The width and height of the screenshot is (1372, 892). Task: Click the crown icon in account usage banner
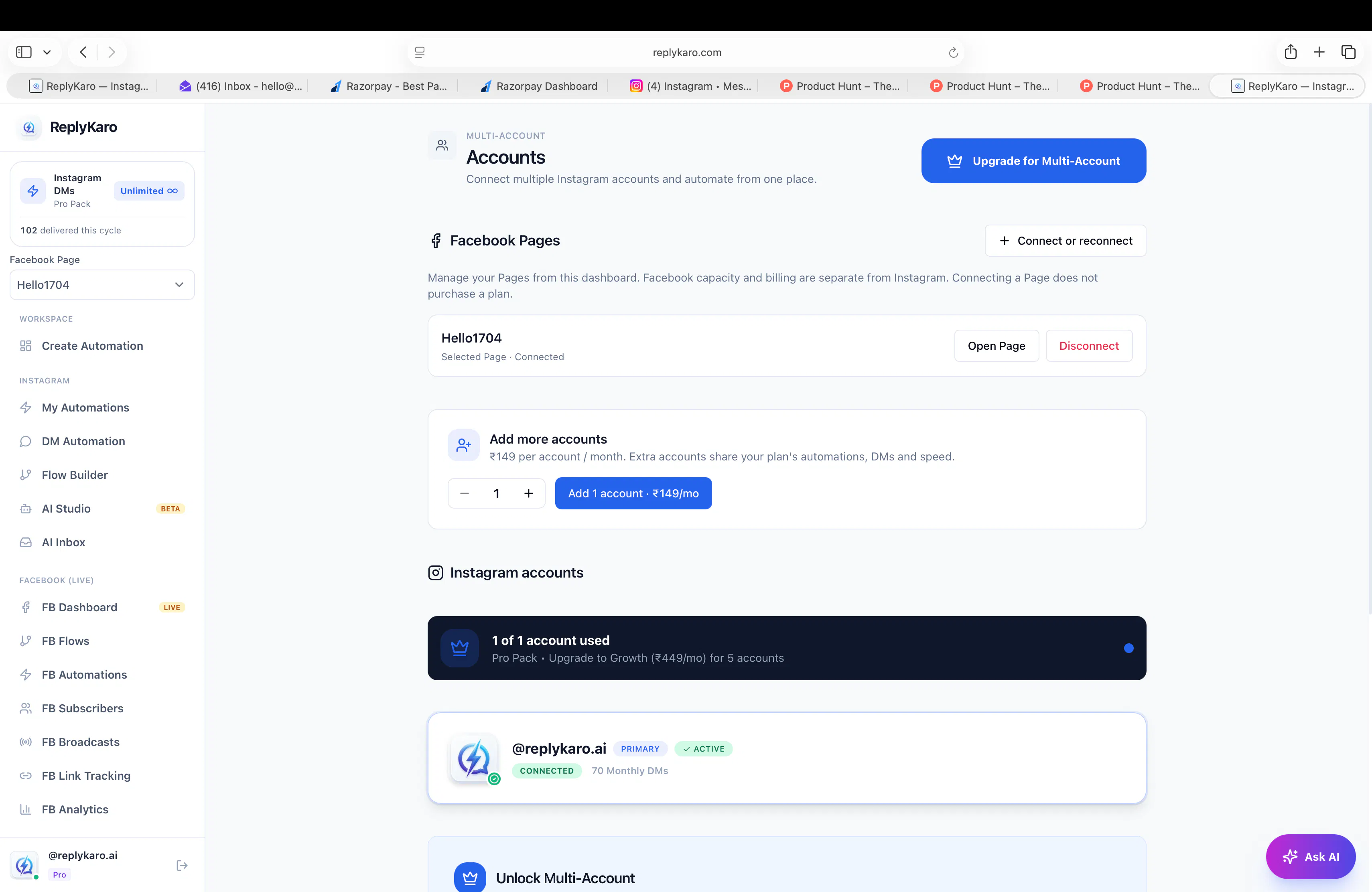459,648
